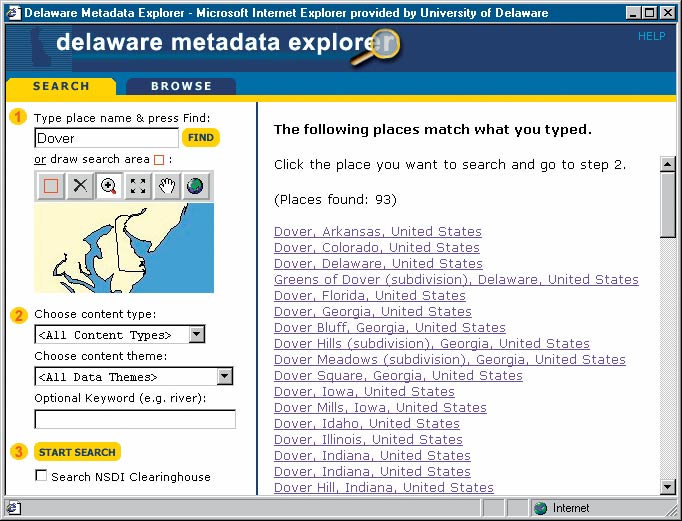The height and width of the screenshot is (521, 682).
Task: Open Dover Meadows (subdivision), Georgia link
Action: coord(450,360)
